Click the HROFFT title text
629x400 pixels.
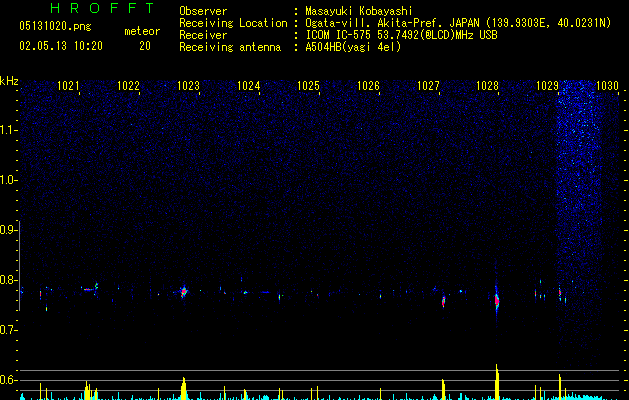102,8
